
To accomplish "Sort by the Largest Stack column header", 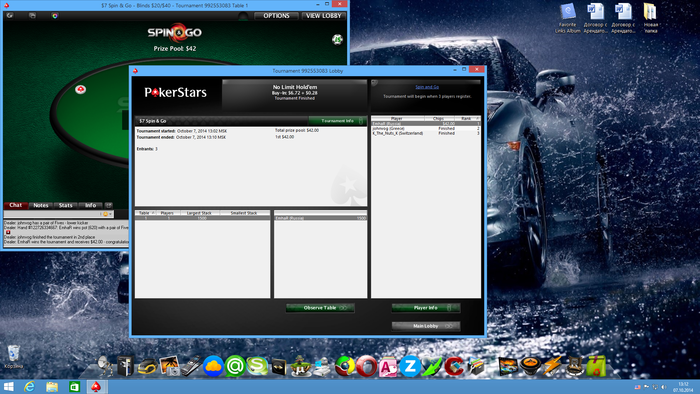I will click(200, 213).
